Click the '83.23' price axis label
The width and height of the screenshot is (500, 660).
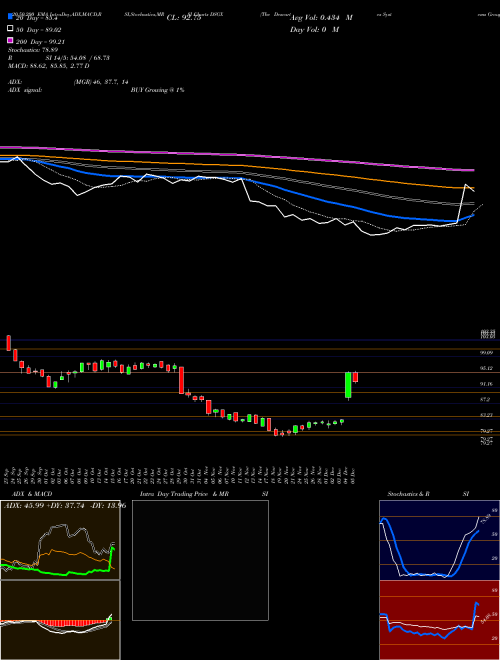[487, 415]
